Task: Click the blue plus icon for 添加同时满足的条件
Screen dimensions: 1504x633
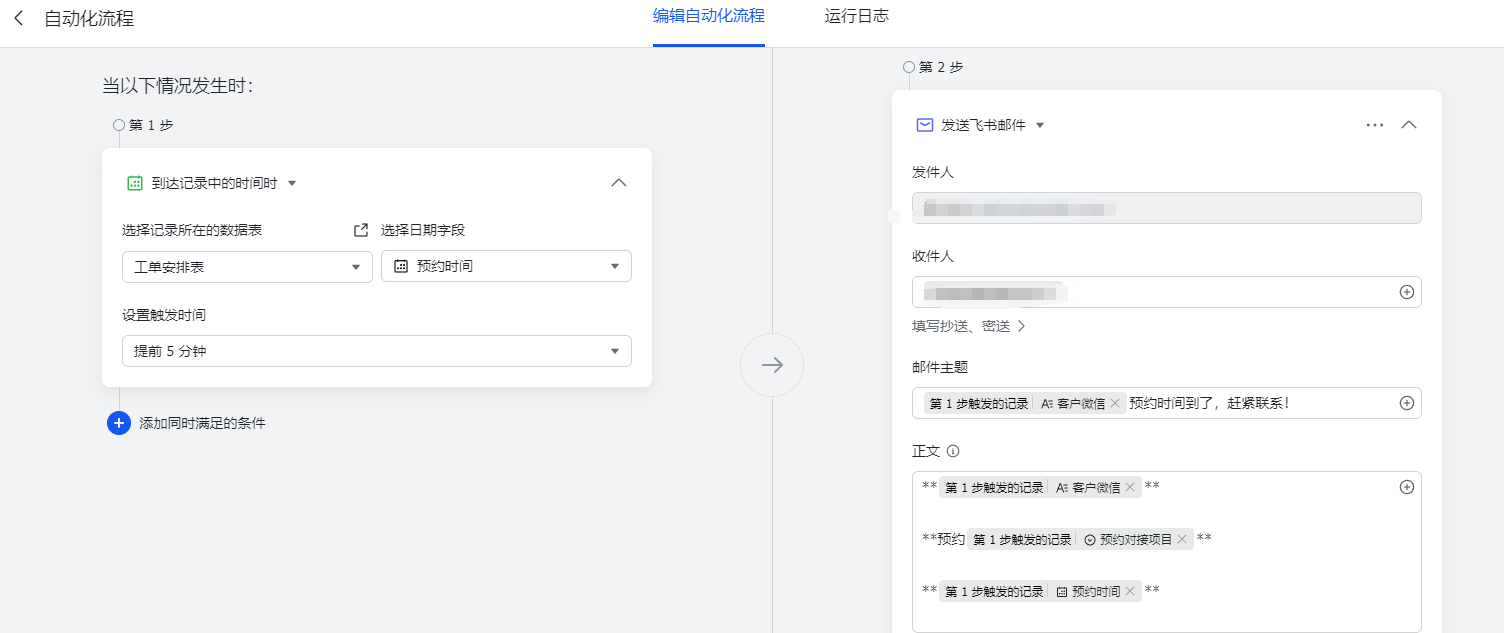Action: coord(119,423)
